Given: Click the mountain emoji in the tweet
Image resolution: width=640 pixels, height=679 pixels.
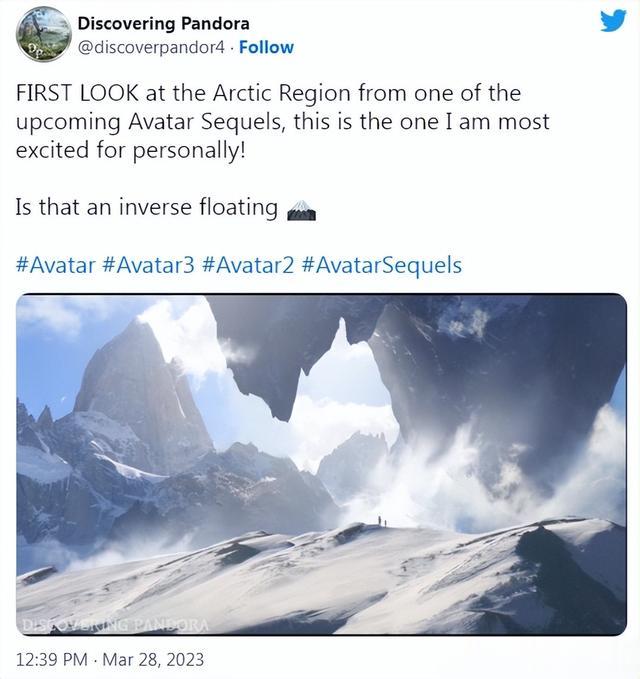Looking at the screenshot, I should pyautogui.click(x=301, y=210).
